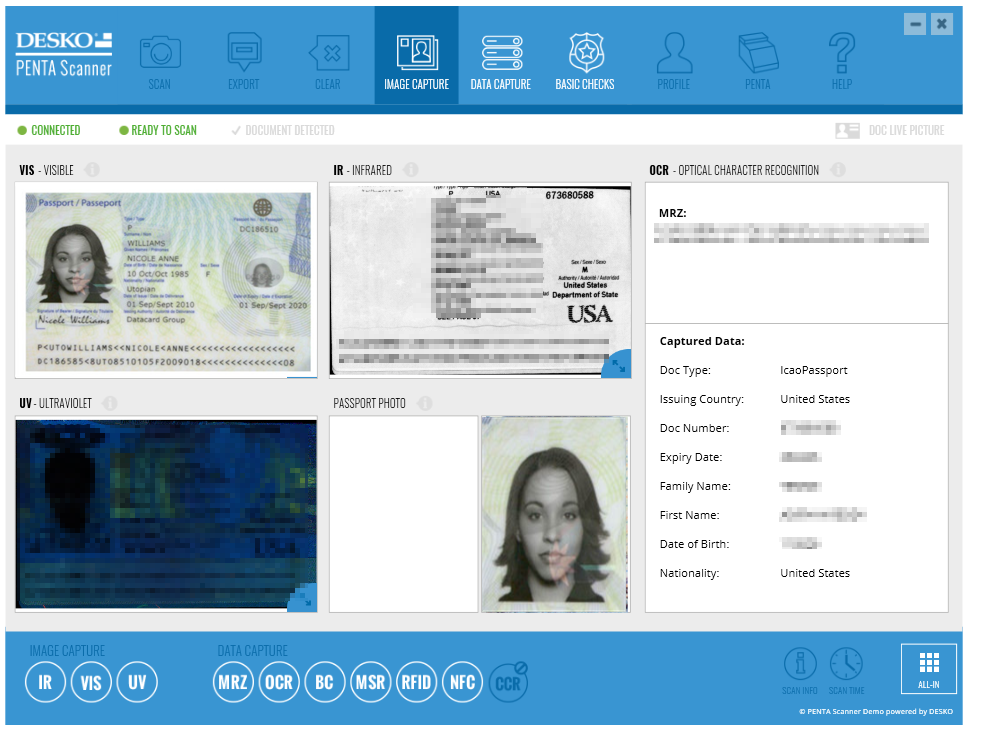
Task: Open the EXPORT function
Action: [243, 55]
